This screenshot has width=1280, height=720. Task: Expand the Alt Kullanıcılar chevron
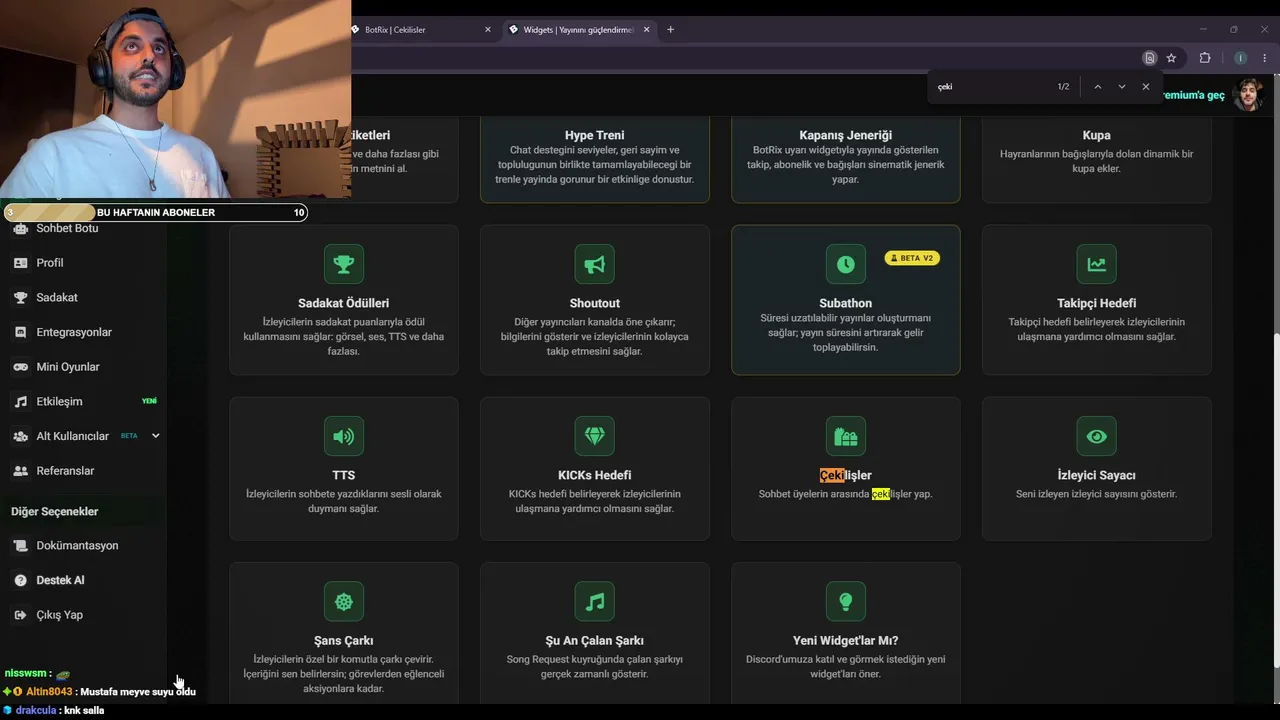coord(155,436)
